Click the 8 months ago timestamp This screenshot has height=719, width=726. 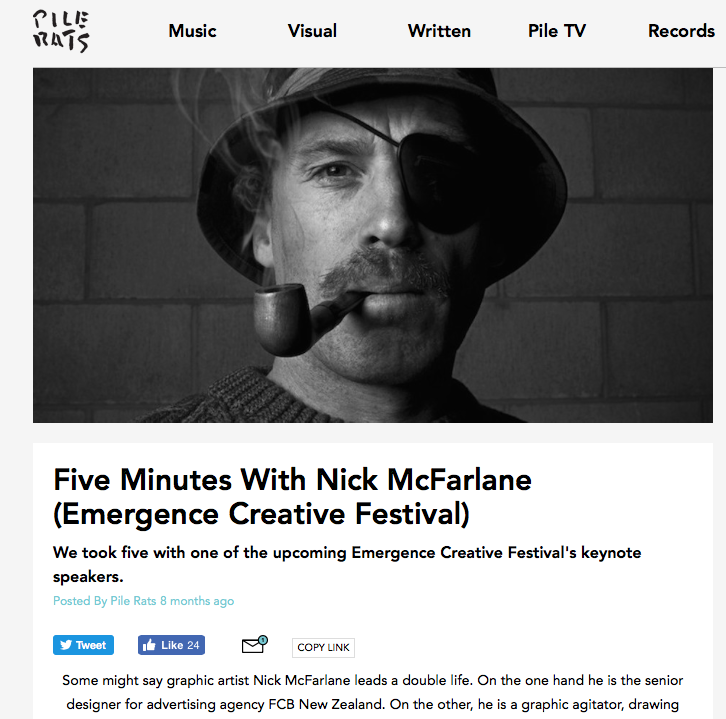(197, 601)
